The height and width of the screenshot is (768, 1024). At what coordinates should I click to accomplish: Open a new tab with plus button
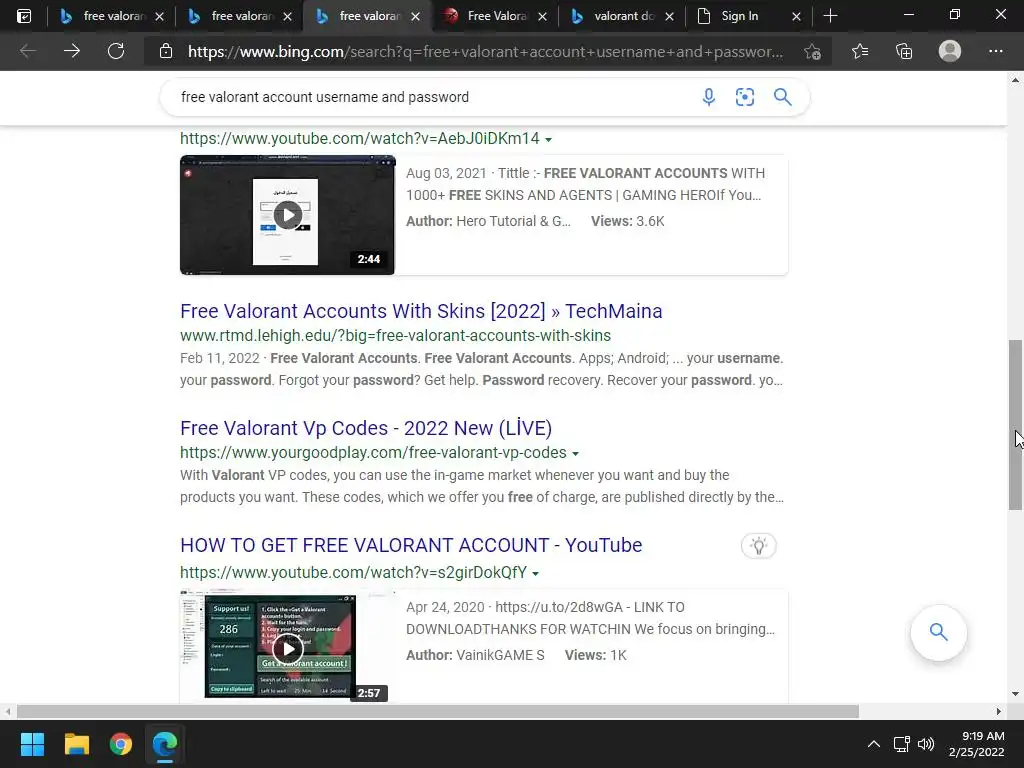coord(831,16)
